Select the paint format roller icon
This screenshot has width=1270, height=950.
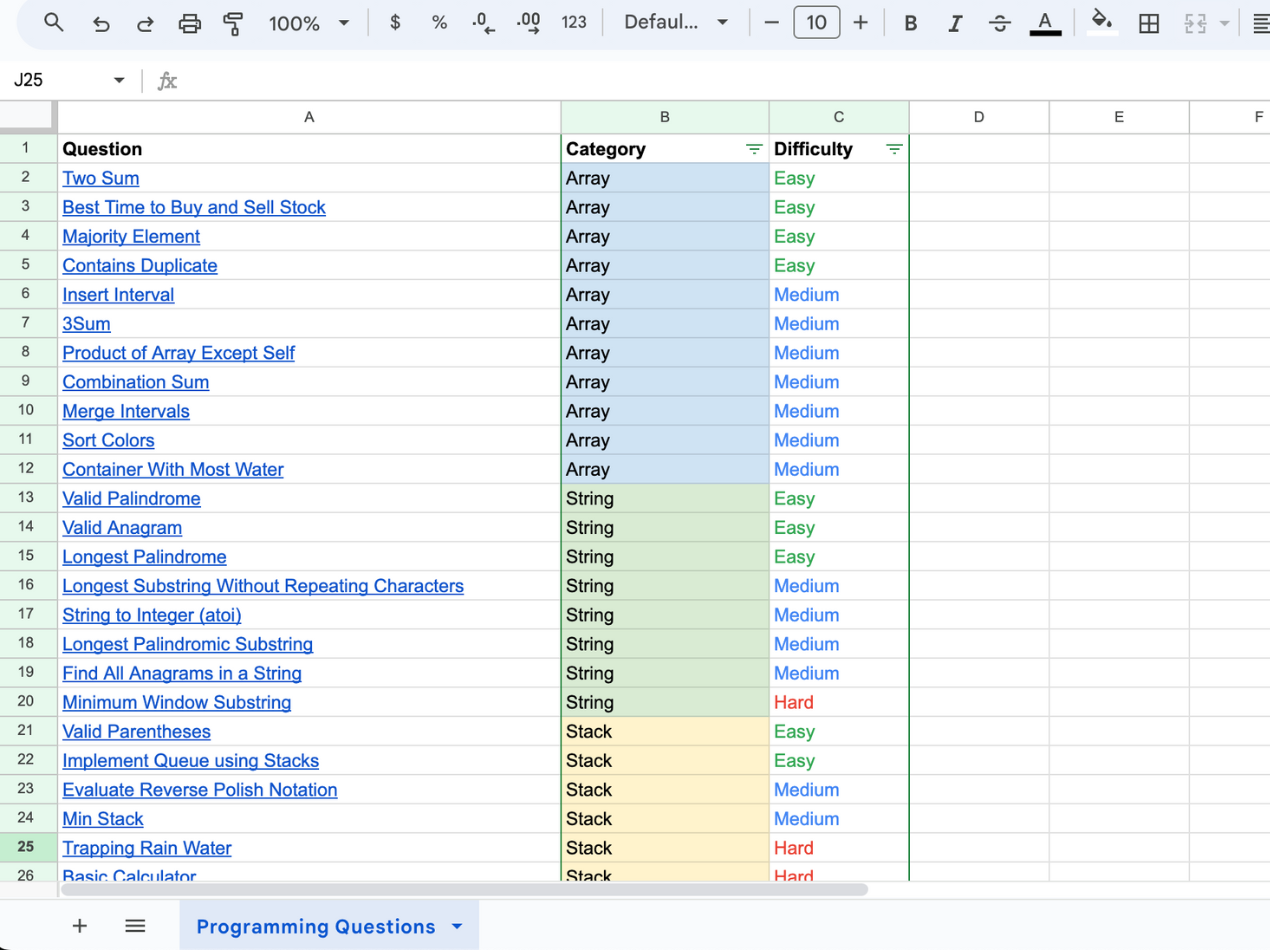233,23
